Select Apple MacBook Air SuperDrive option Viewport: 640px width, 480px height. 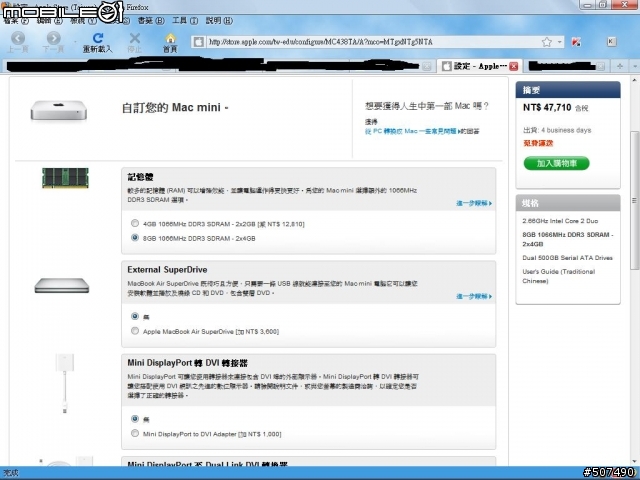pos(135,331)
